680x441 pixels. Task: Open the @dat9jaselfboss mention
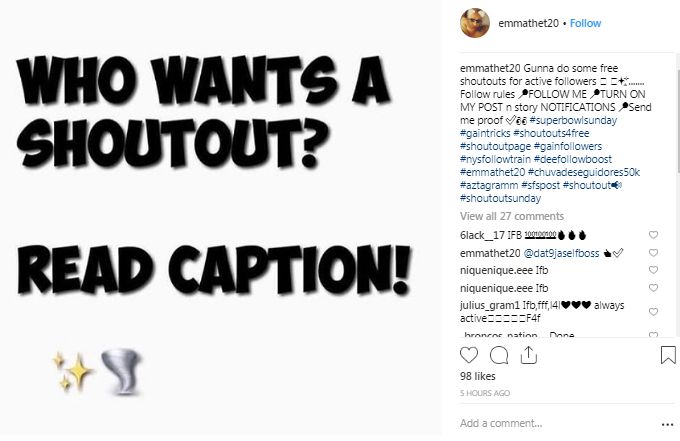[561, 253]
